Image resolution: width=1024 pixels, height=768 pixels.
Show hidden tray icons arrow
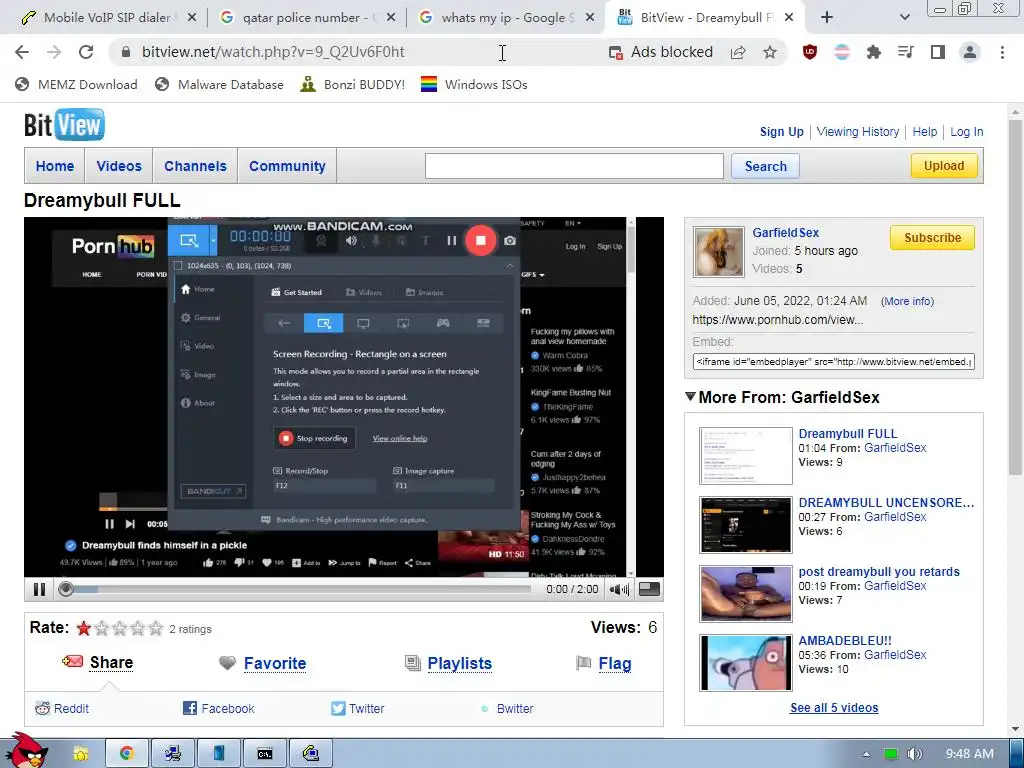click(866, 754)
